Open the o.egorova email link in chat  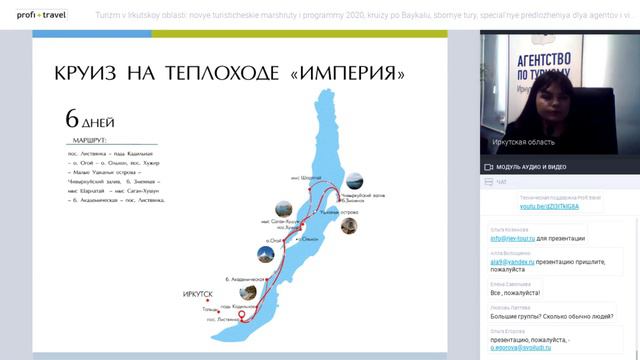(x=520, y=348)
